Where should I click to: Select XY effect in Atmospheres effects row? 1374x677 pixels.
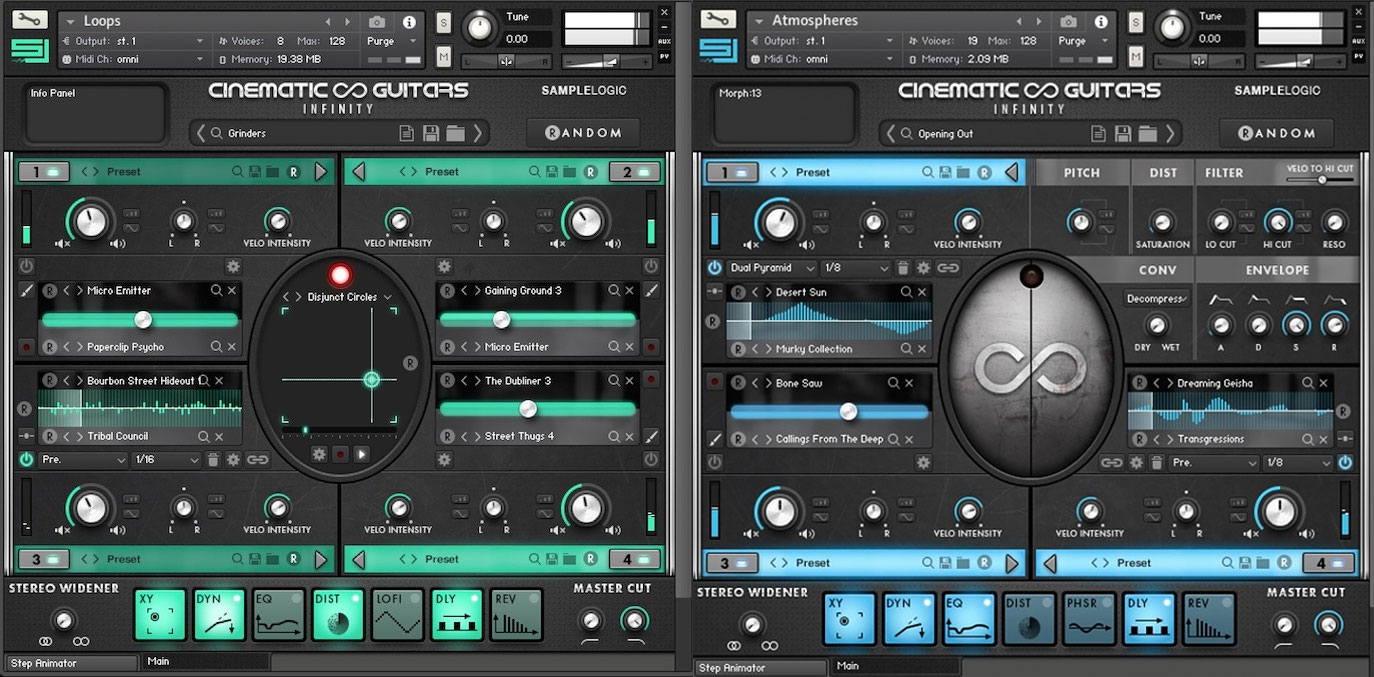pyautogui.click(x=850, y=619)
